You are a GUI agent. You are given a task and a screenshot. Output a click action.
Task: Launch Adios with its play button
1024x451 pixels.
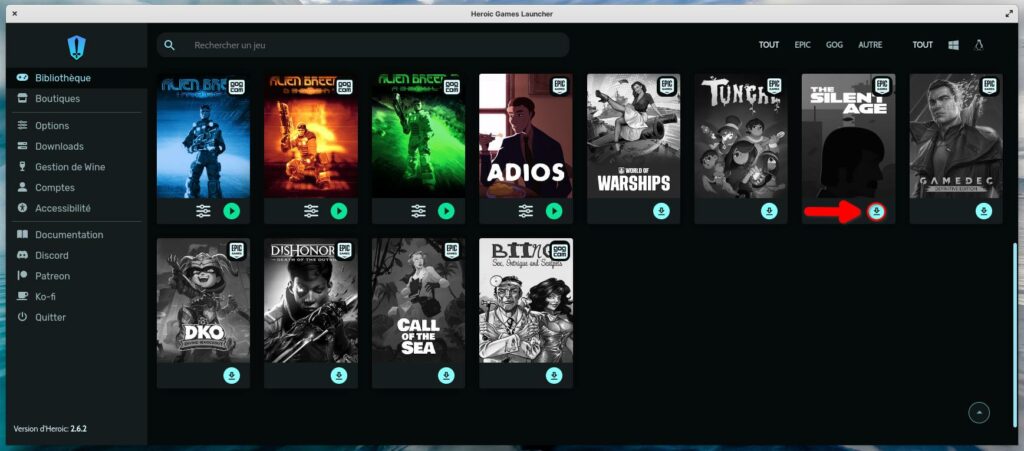(554, 211)
